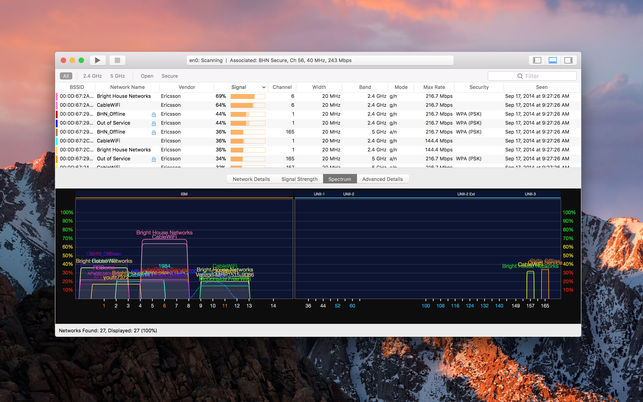Sort by Signal column header arrow

pyautogui.click(x=263, y=87)
